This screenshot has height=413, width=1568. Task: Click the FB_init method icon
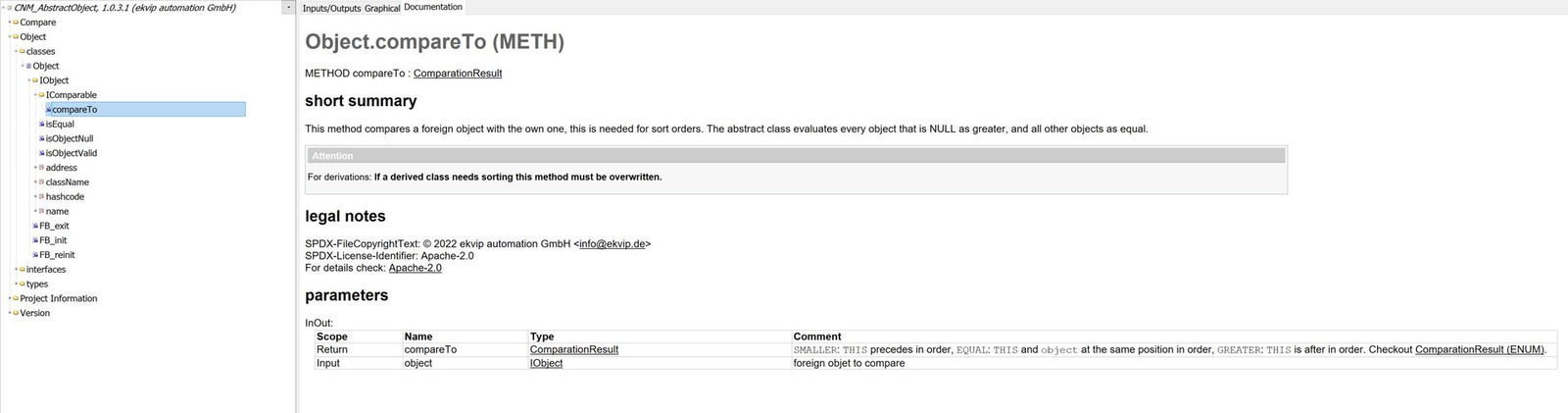click(x=35, y=240)
